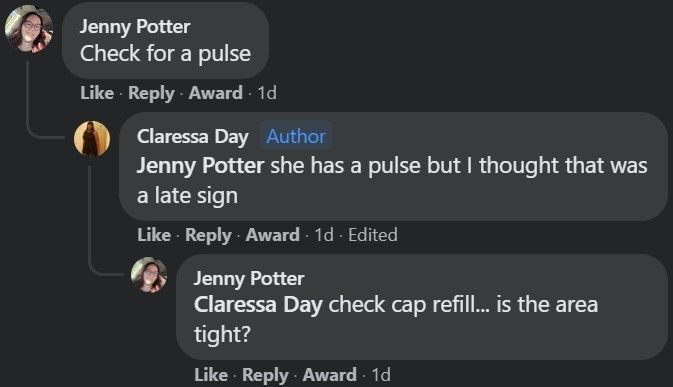Screen dimensions: 673x387
Task: Award the 'check cap refill' reply
Action: click(330, 375)
